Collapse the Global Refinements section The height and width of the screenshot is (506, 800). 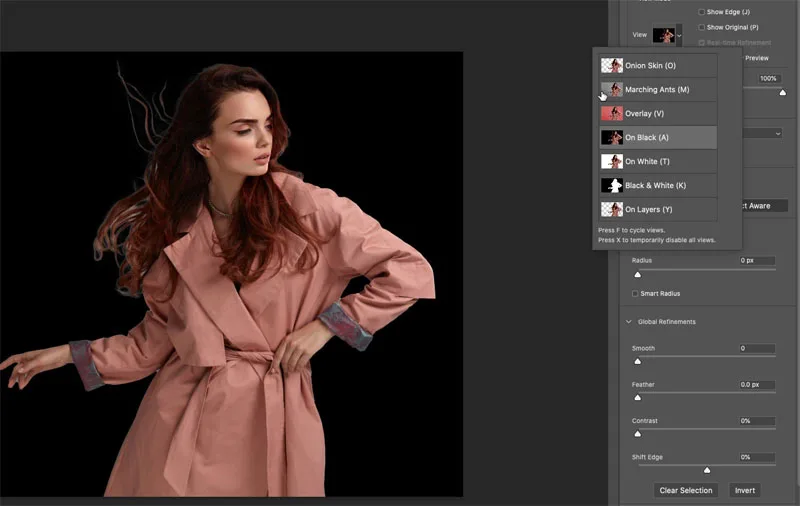tap(629, 322)
